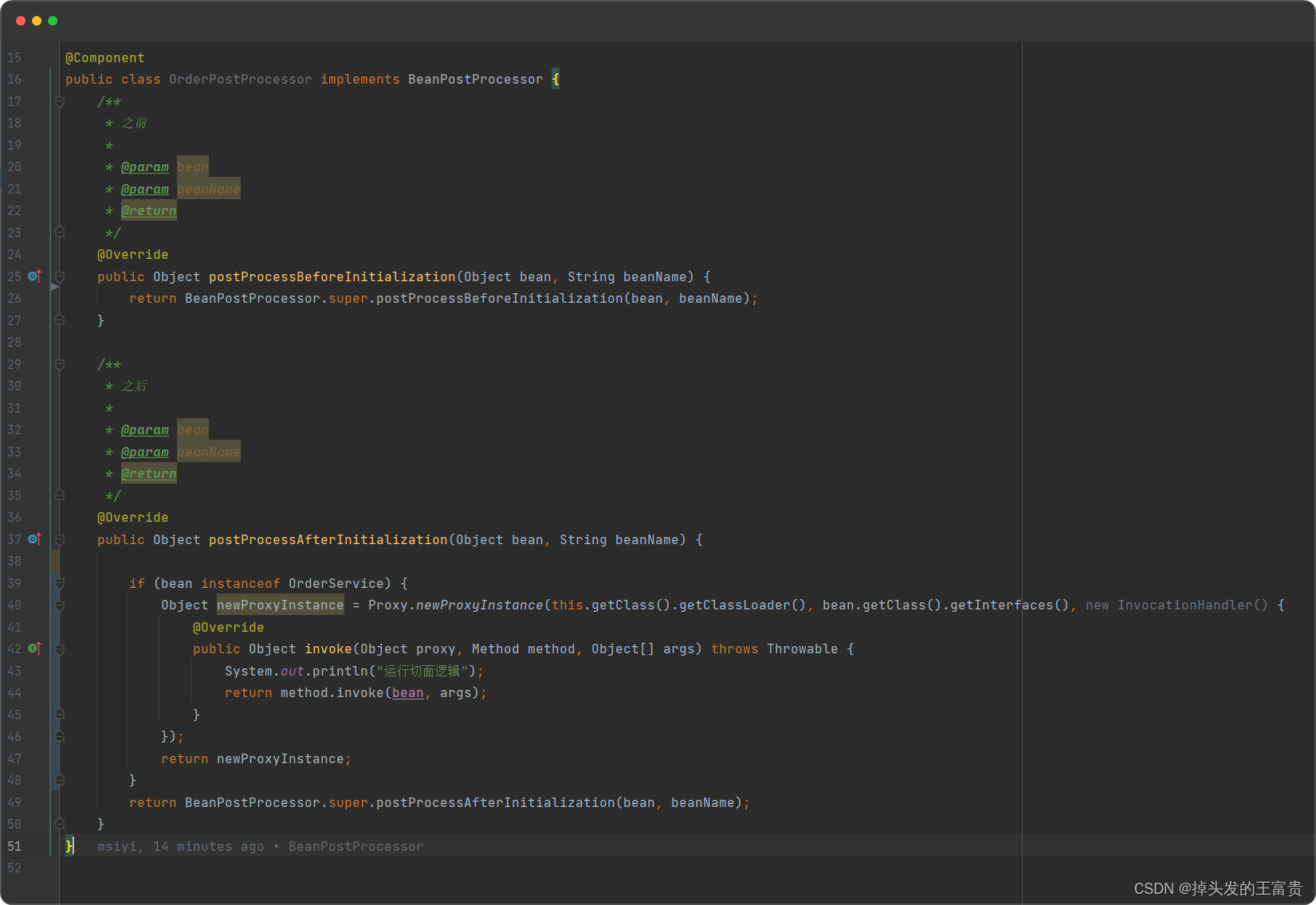Click the @Component annotation on line 15
Image resolution: width=1316 pixels, height=905 pixels.
(105, 57)
